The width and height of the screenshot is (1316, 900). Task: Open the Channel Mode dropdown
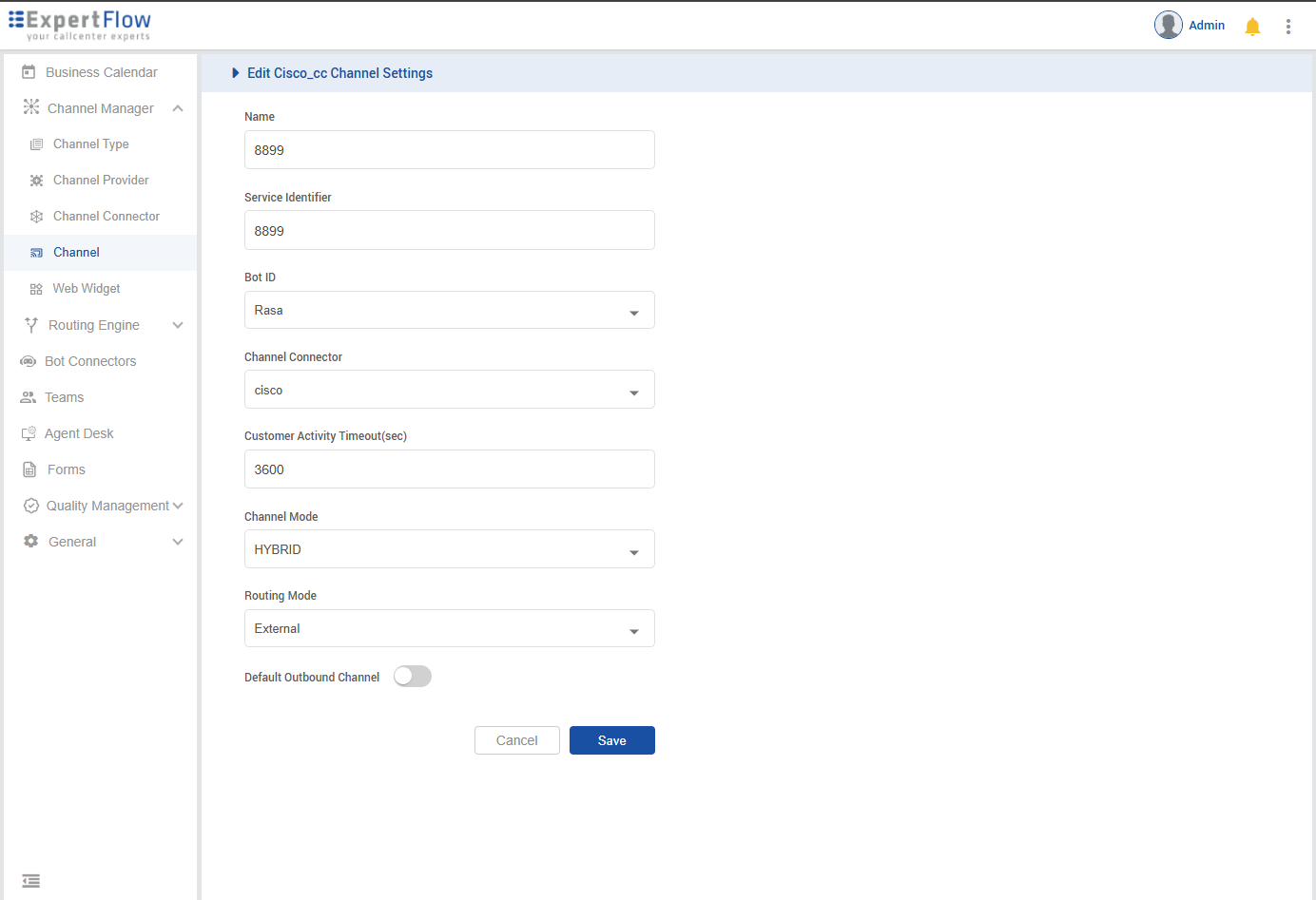point(449,549)
